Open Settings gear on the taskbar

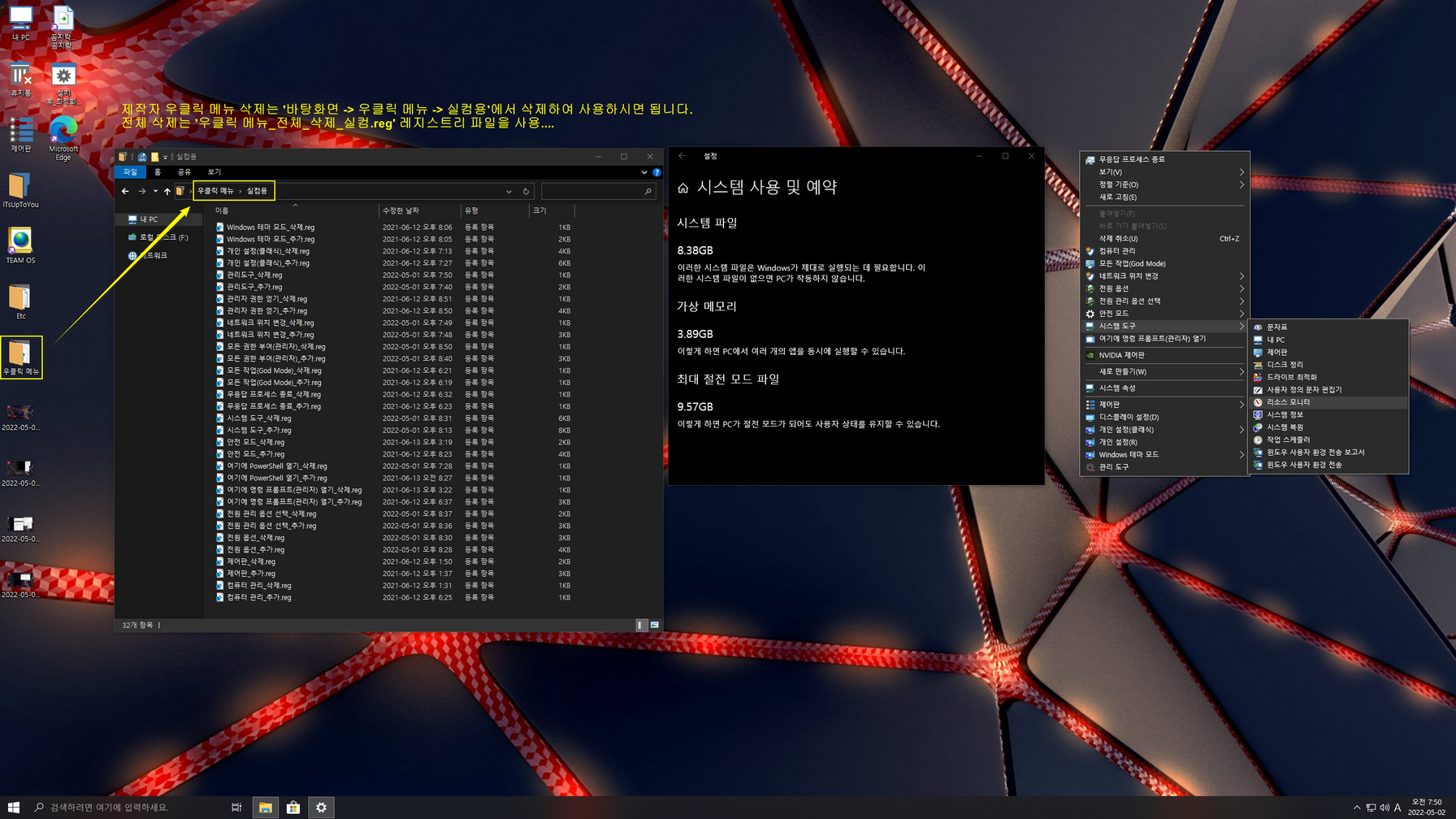(x=321, y=807)
